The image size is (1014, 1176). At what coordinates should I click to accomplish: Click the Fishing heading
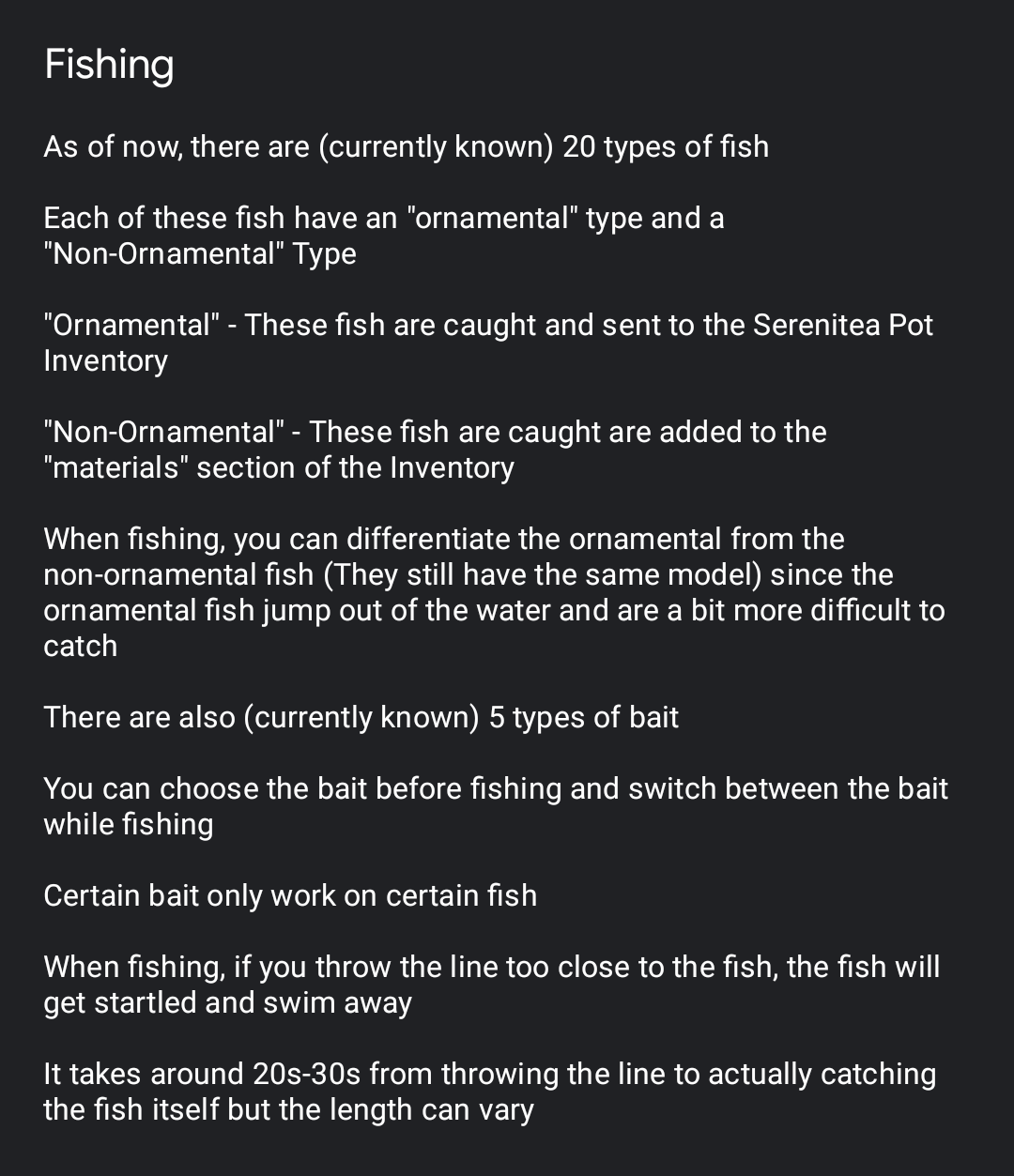(109, 66)
